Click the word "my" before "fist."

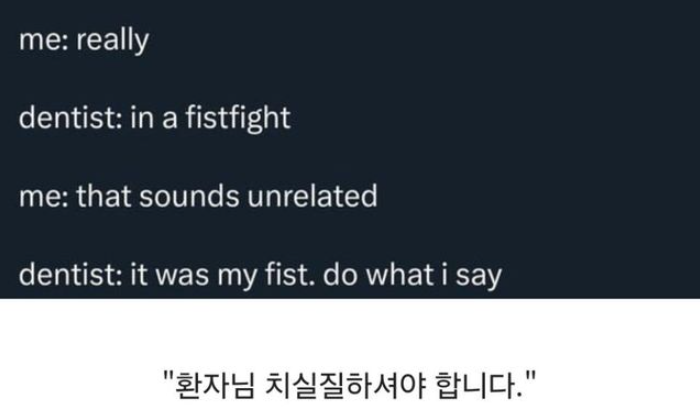(x=237, y=277)
